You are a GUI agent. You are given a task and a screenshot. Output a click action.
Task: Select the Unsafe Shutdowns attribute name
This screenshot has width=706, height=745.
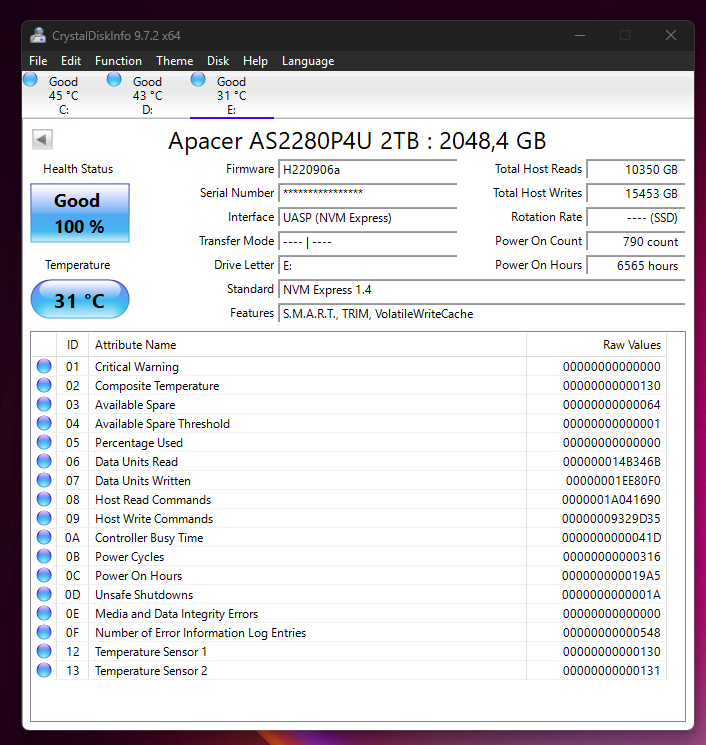coord(144,595)
